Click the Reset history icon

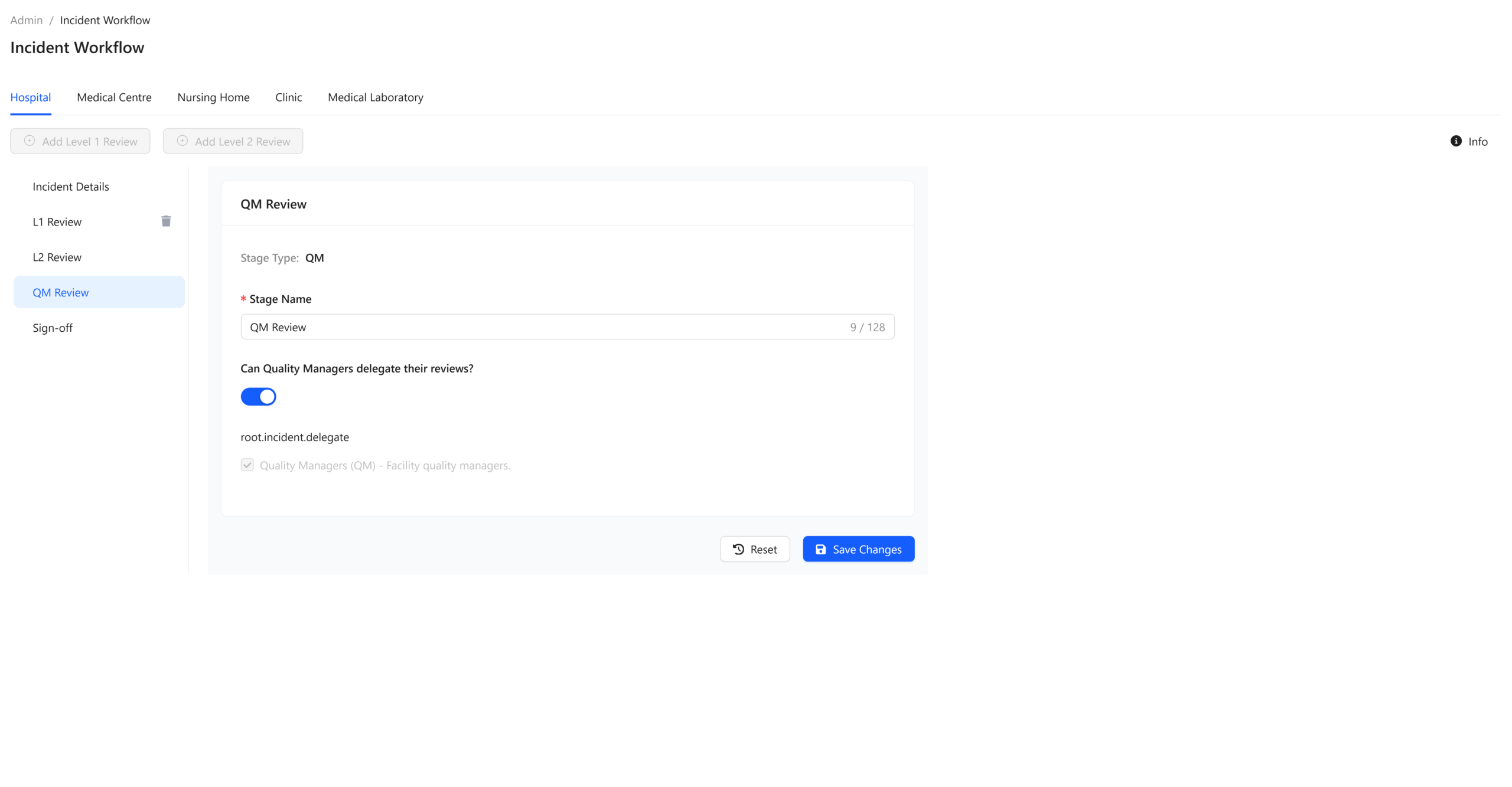pos(738,549)
